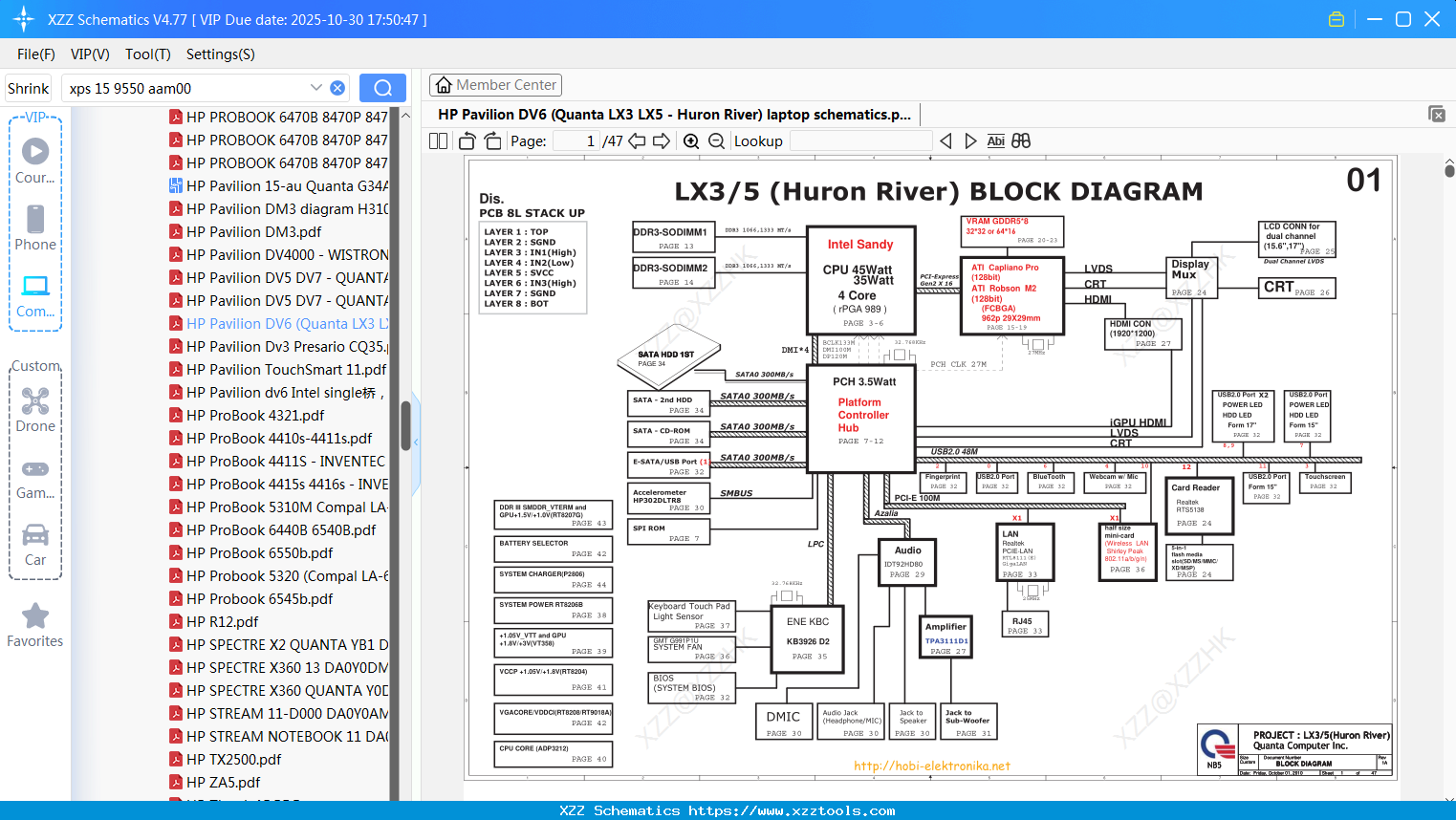The height and width of the screenshot is (820, 1456).
Task: Click the blue search button
Action: (382, 88)
